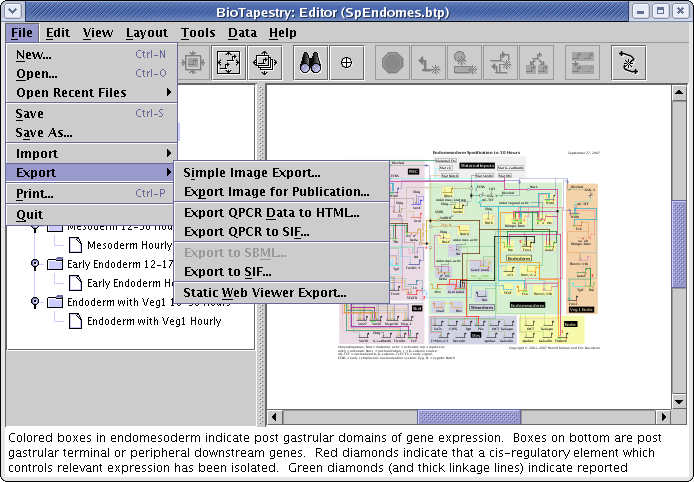Click the crosshair center-on-selection icon
Viewport: 694px width, 482px height.
tap(347, 62)
